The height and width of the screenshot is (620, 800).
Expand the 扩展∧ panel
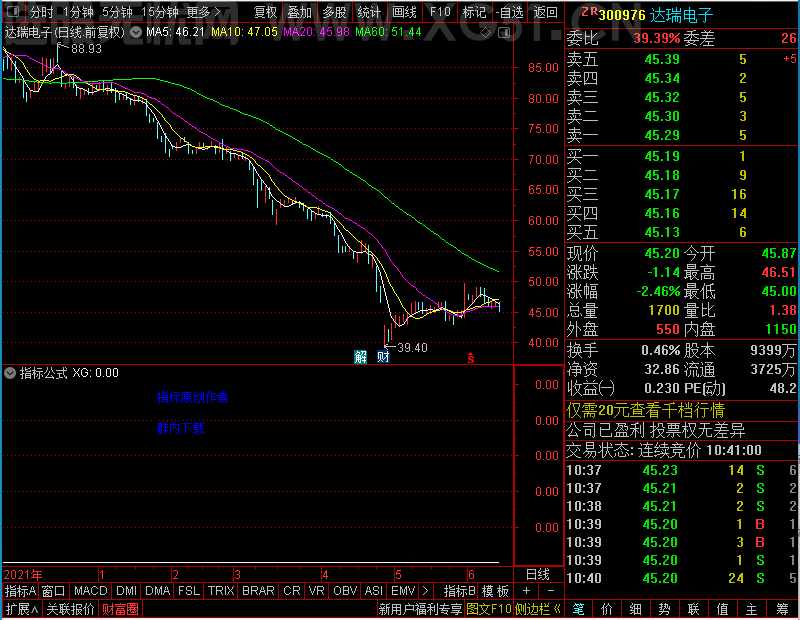[21, 609]
